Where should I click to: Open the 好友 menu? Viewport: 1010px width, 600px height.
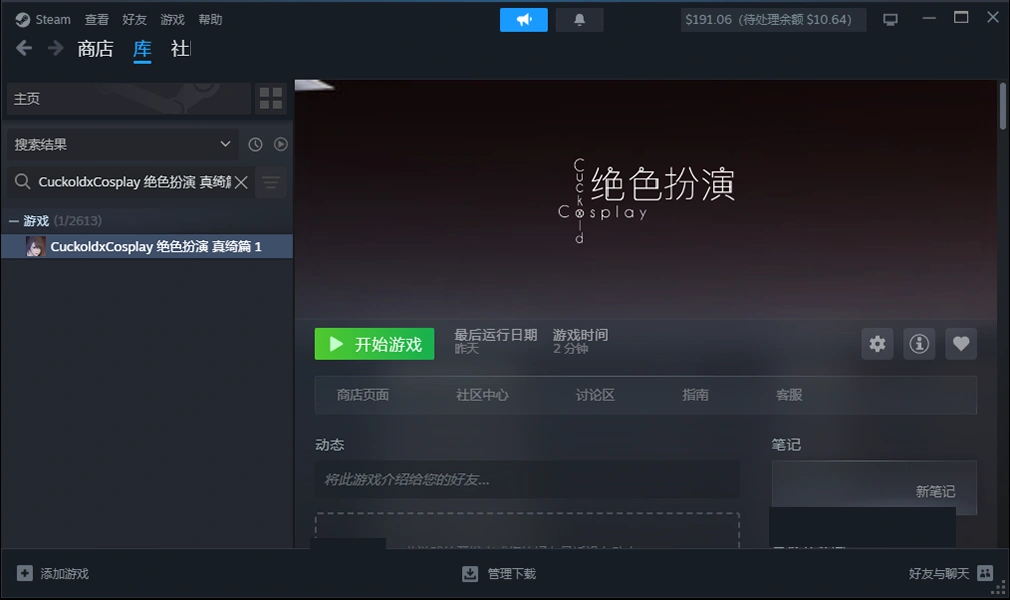pos(134,19)
